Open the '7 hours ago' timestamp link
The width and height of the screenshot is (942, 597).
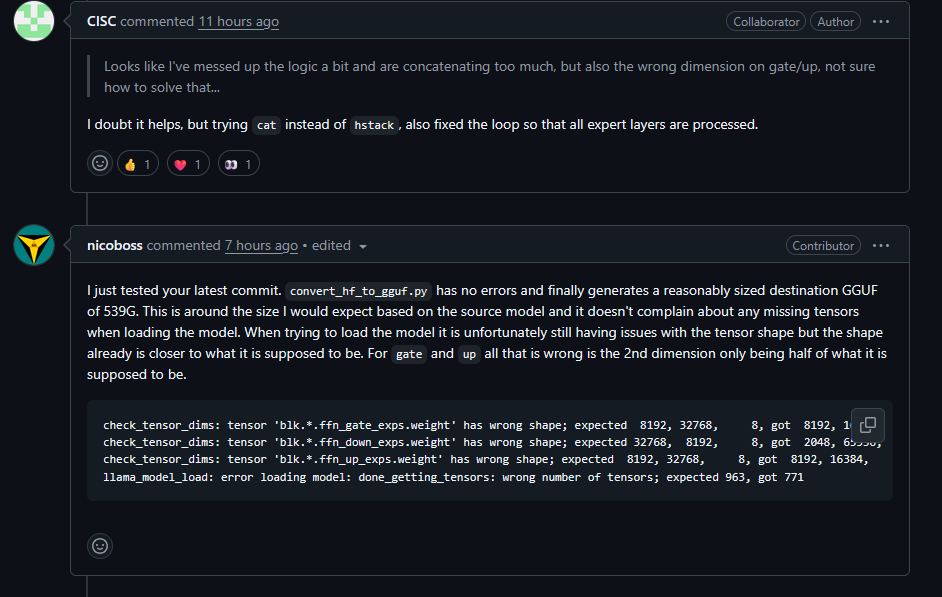pyautogui.click(x=261, y=245)
